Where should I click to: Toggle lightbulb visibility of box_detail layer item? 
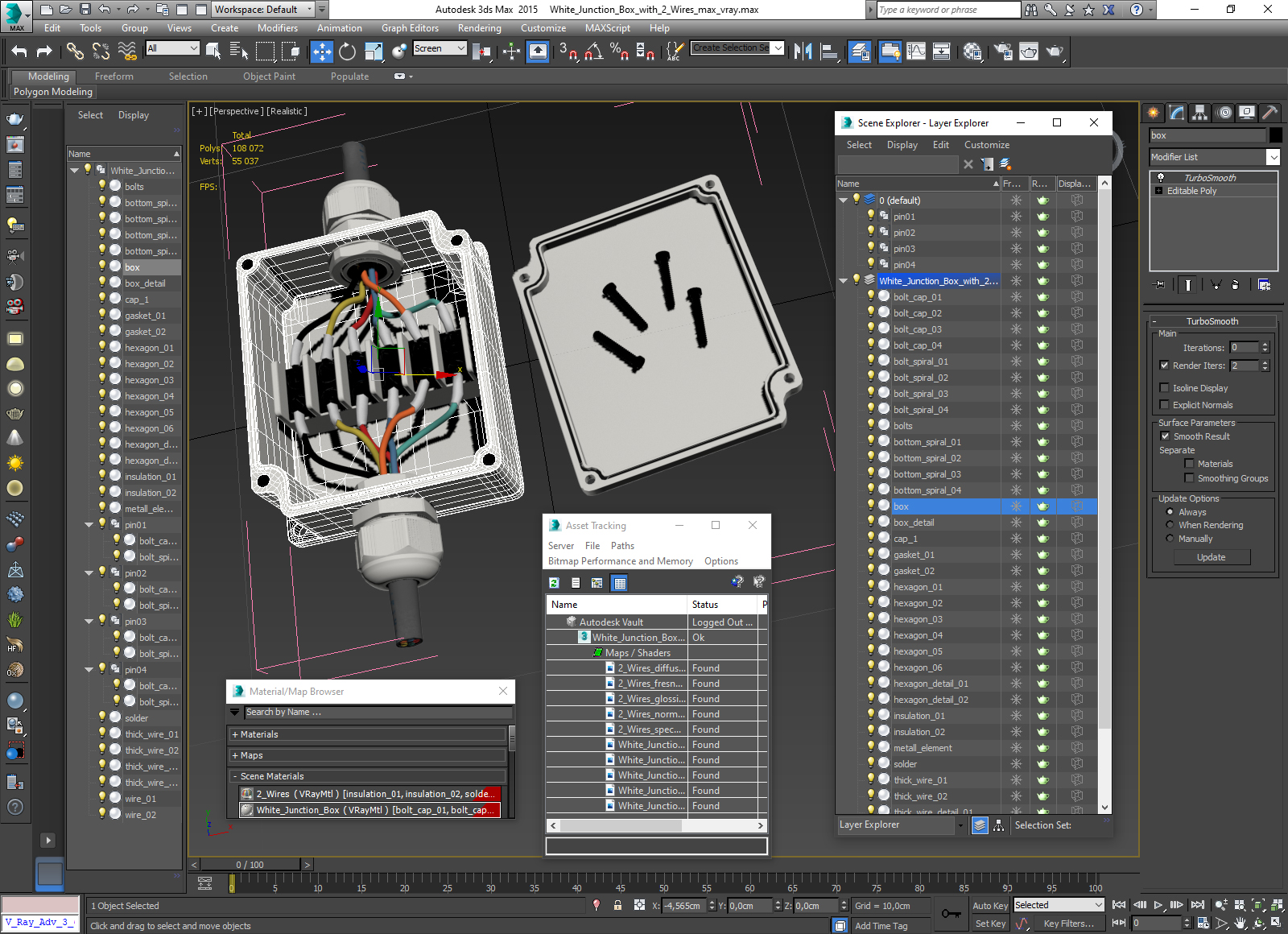pyautogui.click(x=871, y=522)
